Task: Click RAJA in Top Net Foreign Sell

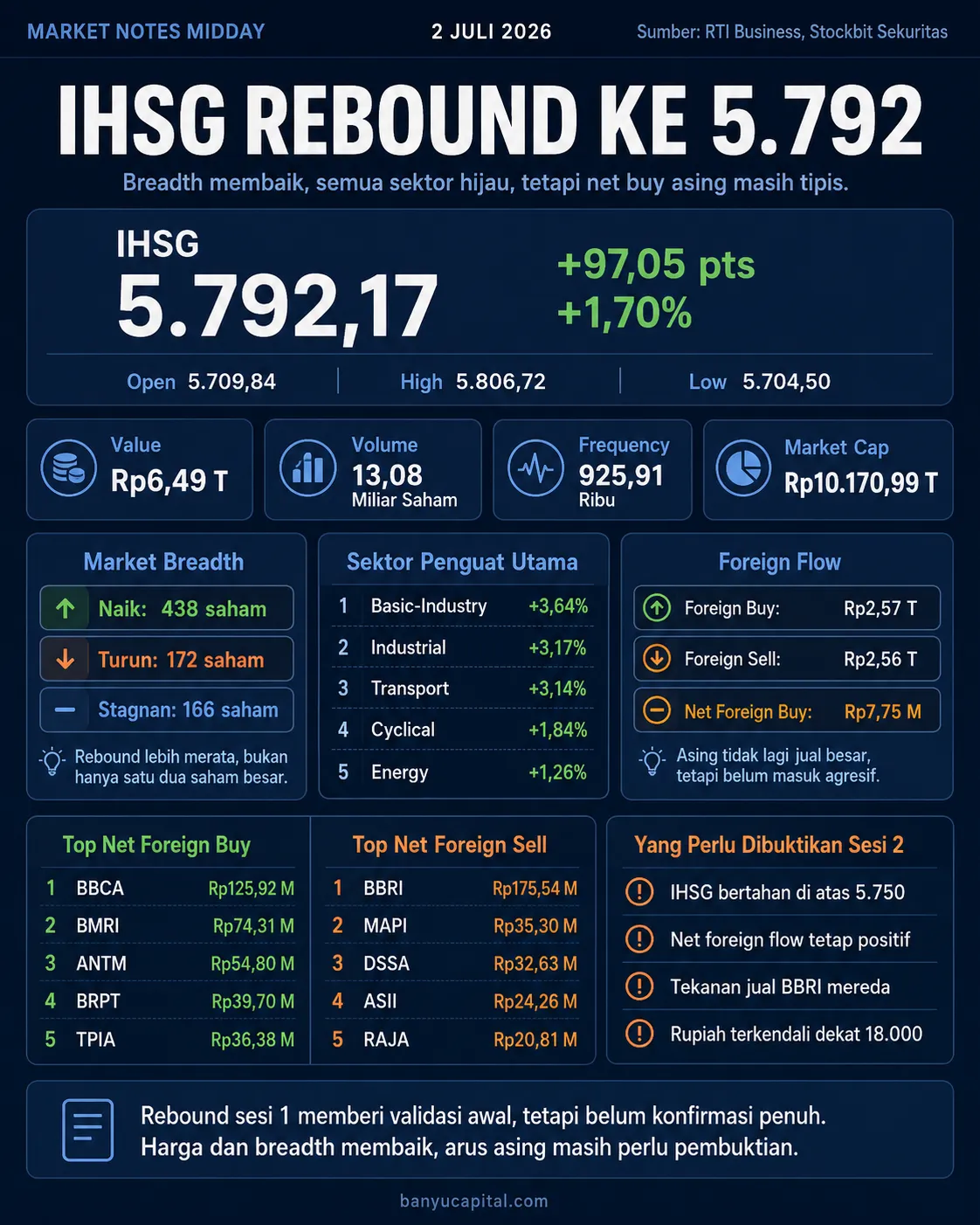Action: pos(386,1039)
